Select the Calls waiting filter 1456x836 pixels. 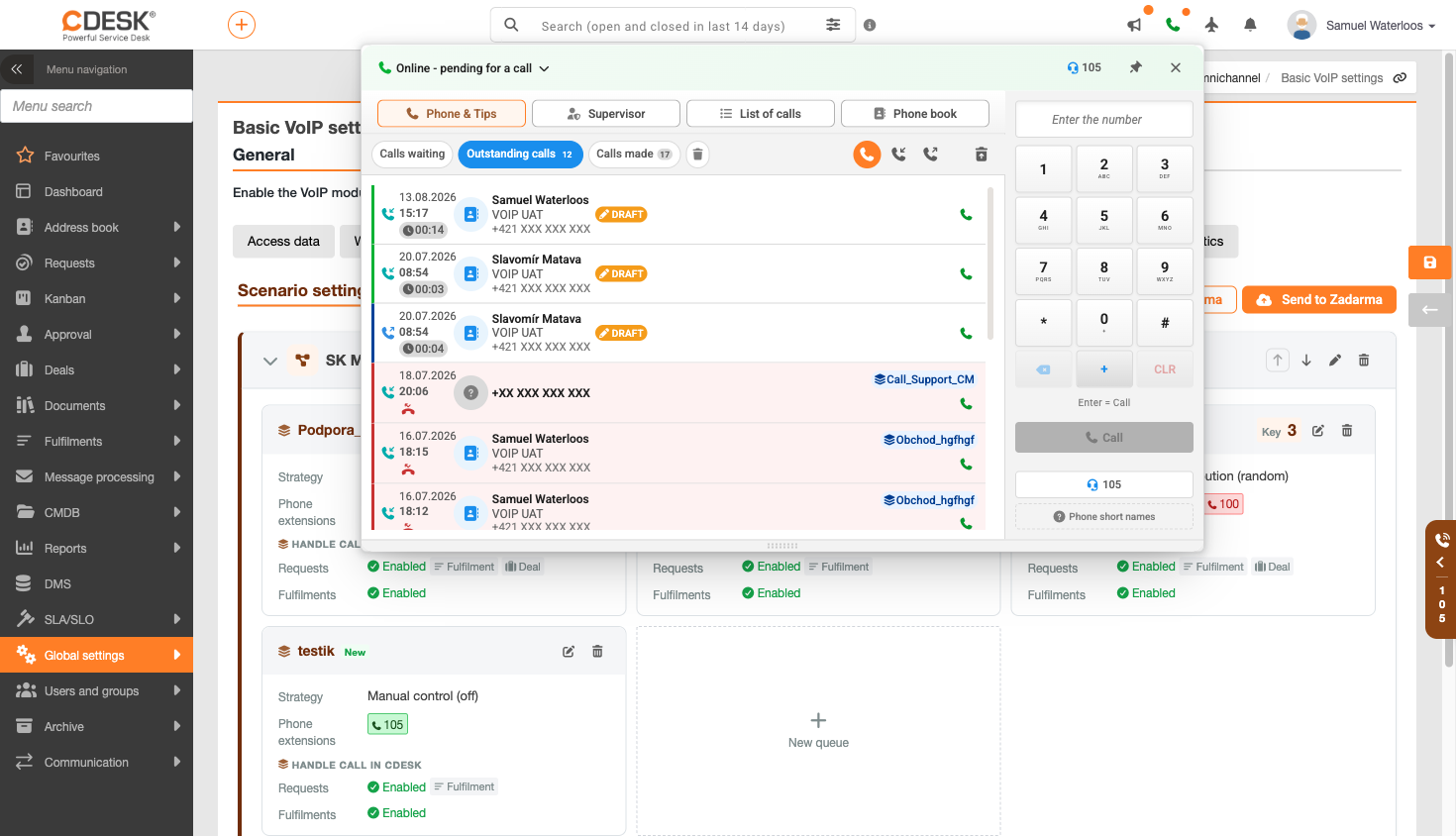(x=412, y=155)
